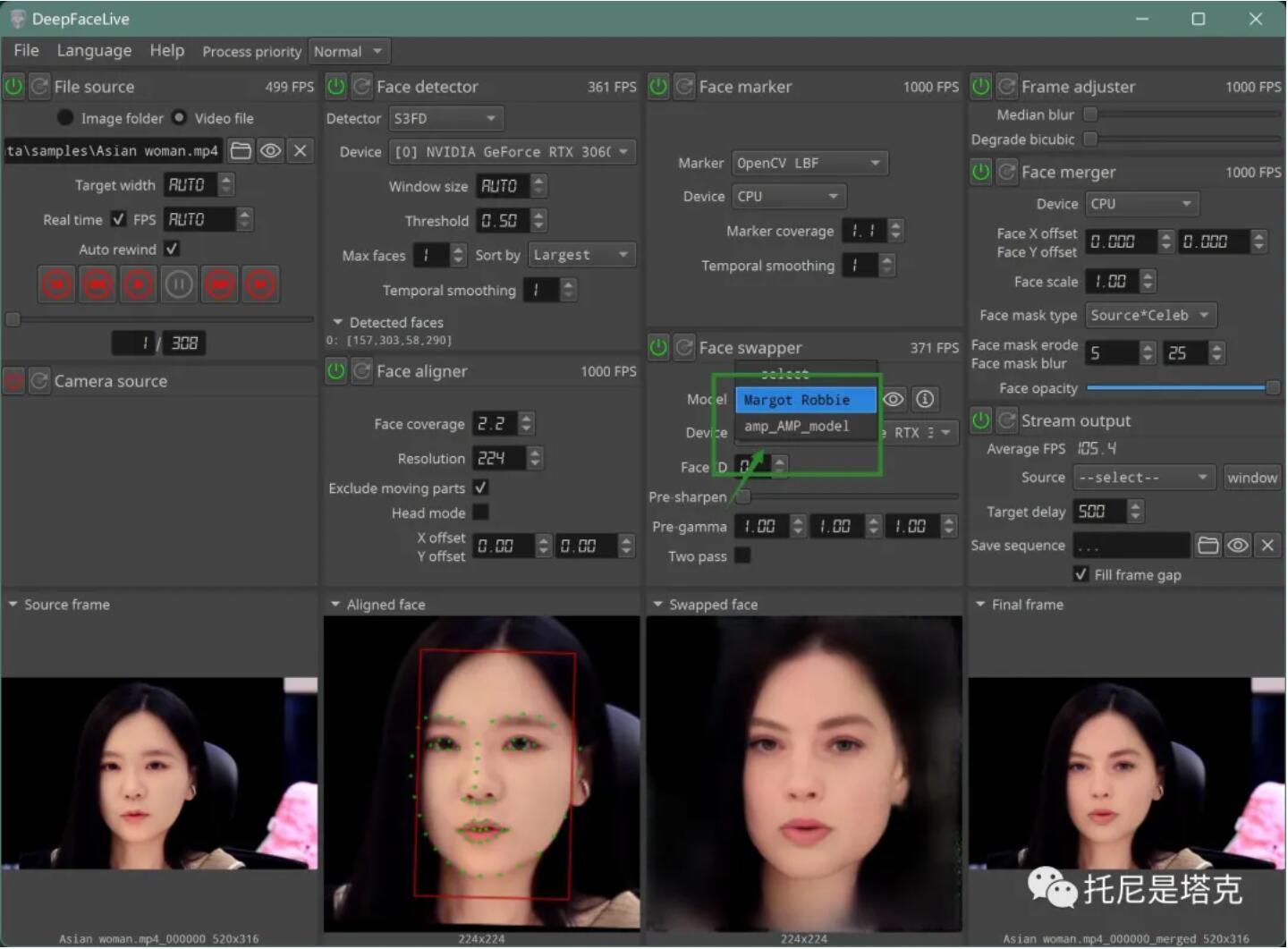Open the Face mask type dropdown
The height and width of the screenshot is (949, 1288).
1150,316
